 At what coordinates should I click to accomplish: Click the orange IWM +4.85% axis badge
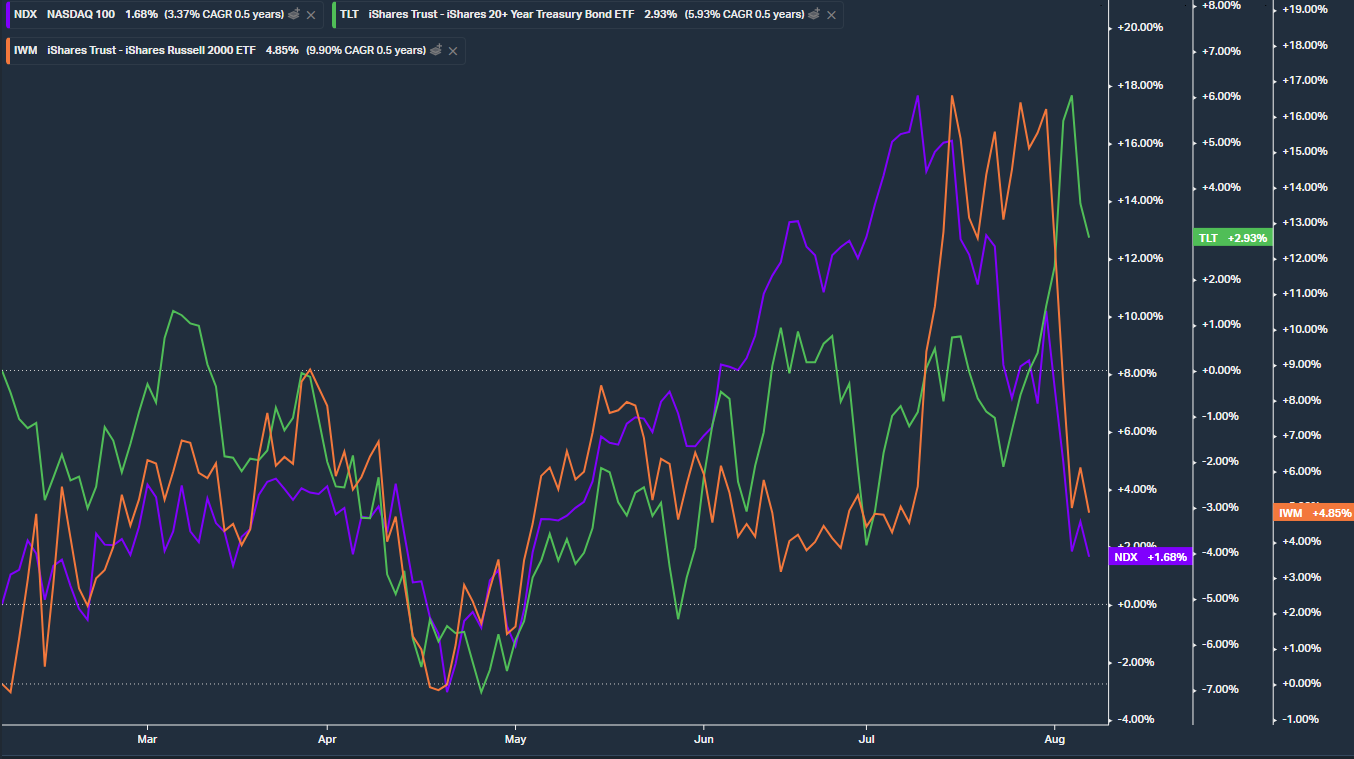click(1314, 513)
